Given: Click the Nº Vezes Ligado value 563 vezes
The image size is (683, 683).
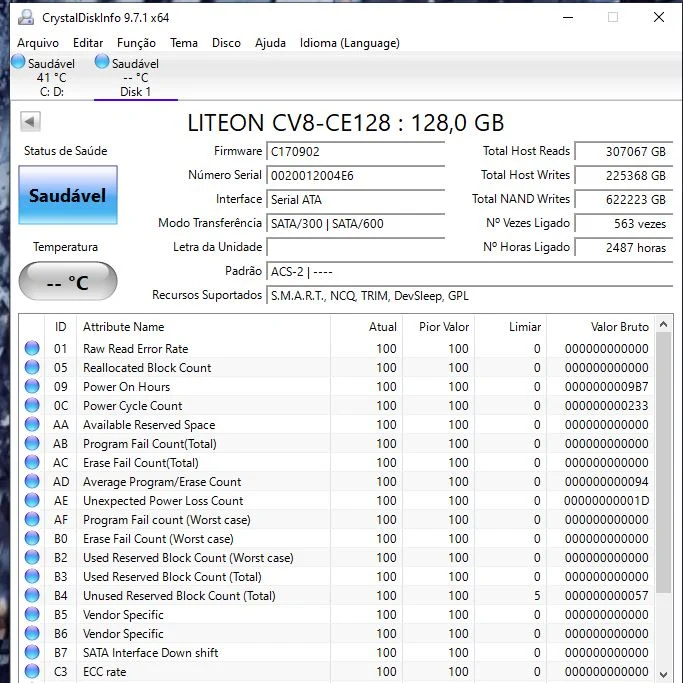Looking at the screenshot, I should [x=624, y=223].
